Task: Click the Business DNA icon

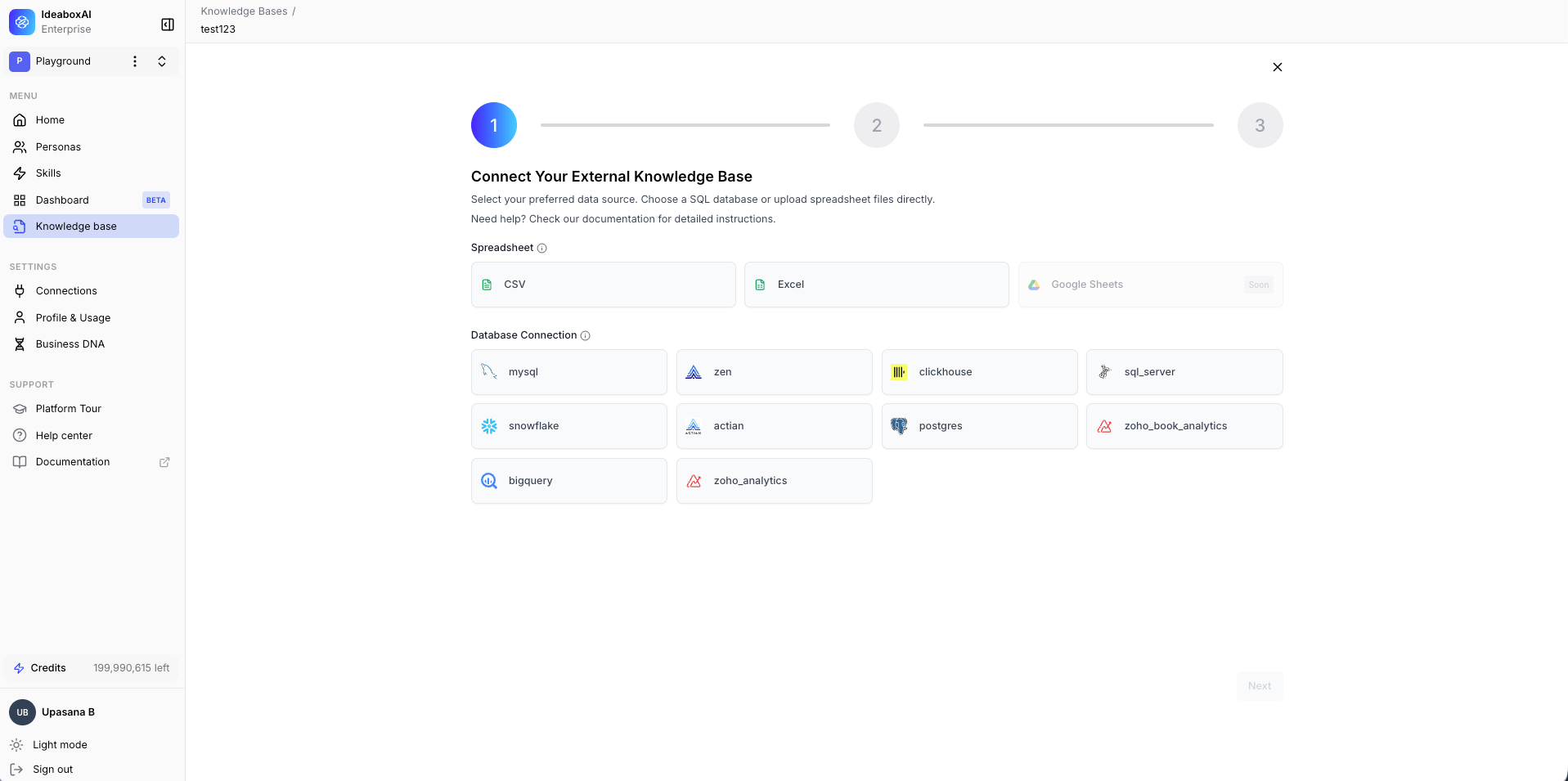Action: coord(20,344)
